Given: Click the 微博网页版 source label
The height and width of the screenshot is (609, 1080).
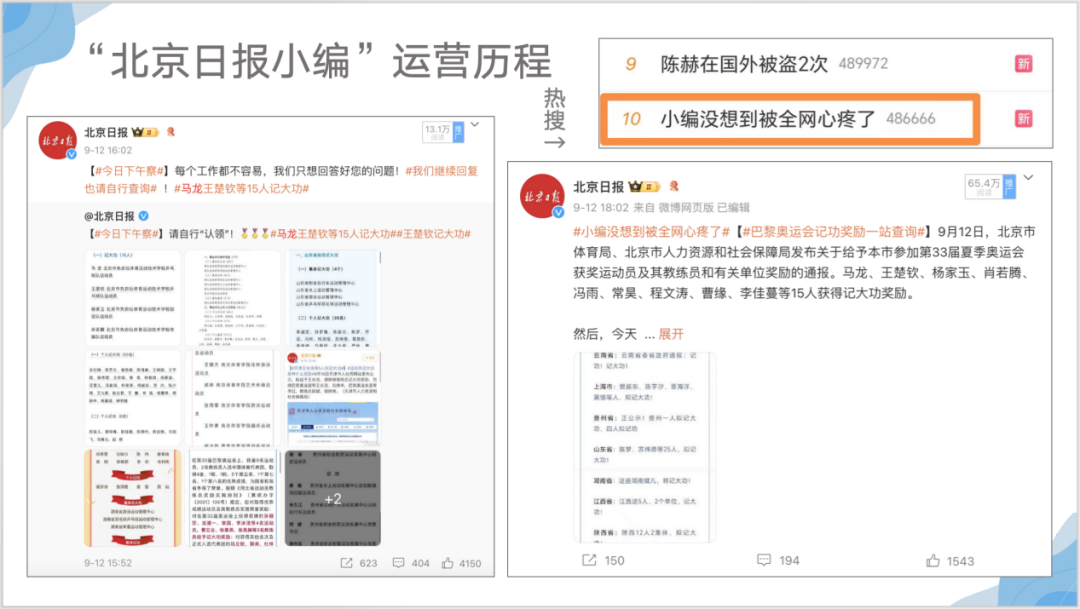Looking at the screenshot, I should pyautogui.click(x=686, y=207).
